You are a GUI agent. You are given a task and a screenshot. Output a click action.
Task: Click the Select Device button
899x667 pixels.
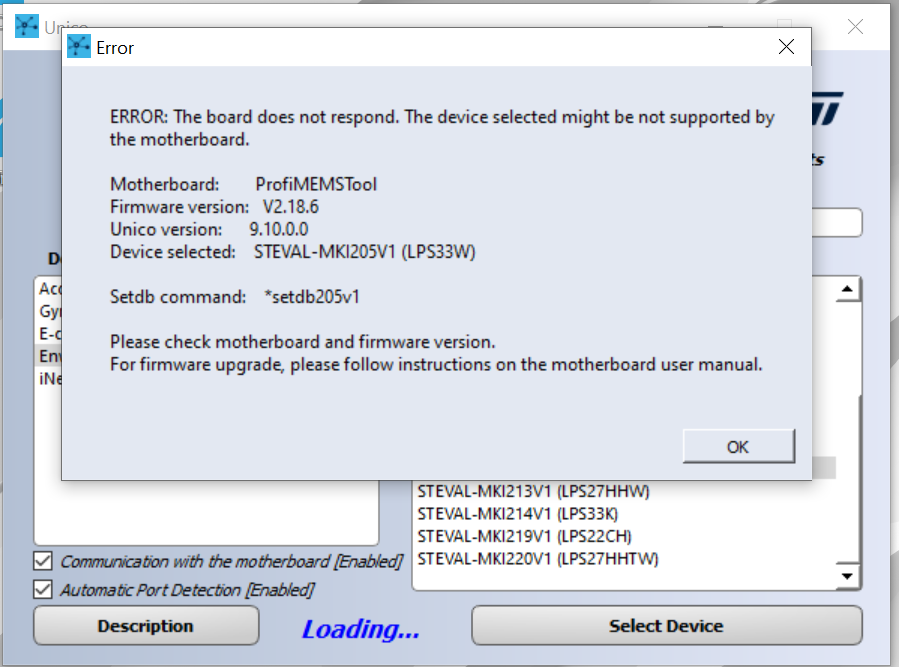pyautogui.click(x=666, y=626)
